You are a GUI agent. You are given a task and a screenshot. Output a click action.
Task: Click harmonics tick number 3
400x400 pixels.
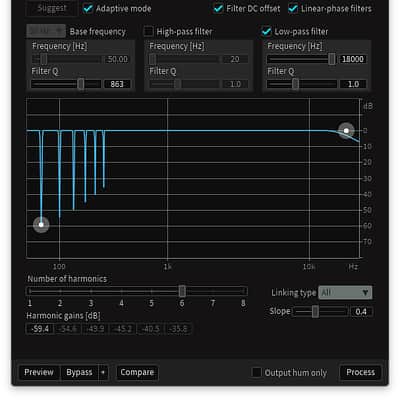click(x=91, y=303)
